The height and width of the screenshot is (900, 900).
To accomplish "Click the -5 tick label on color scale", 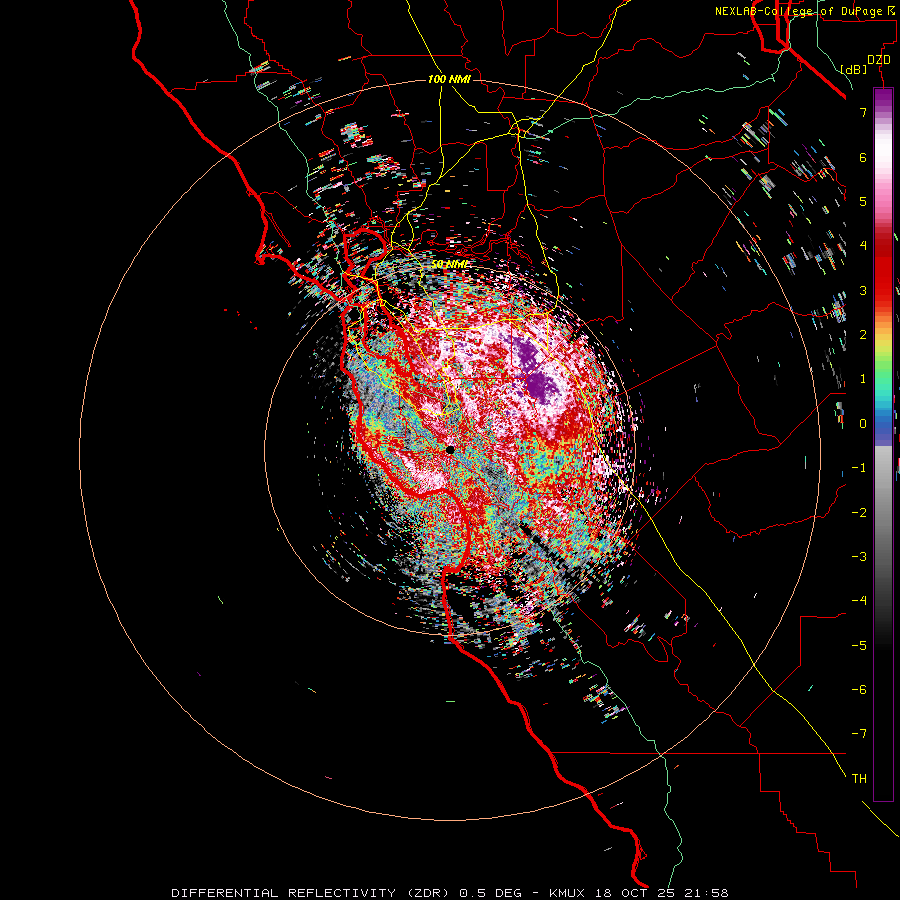I will (x=859, y=646).
